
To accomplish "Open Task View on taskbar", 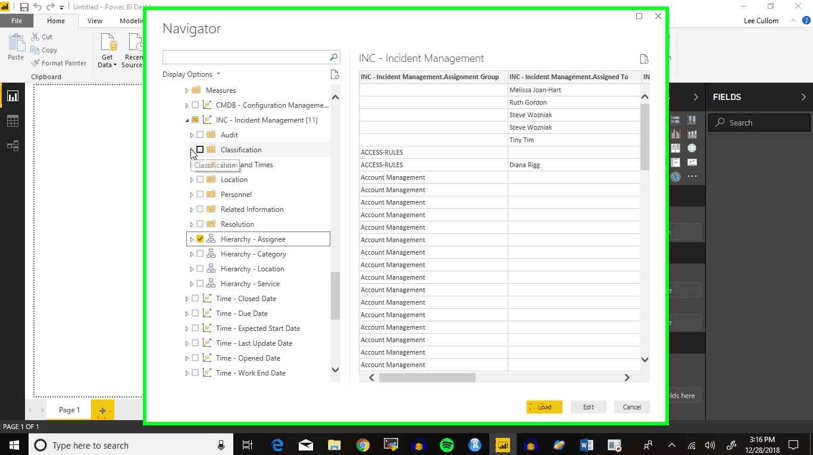I will 247,445.
